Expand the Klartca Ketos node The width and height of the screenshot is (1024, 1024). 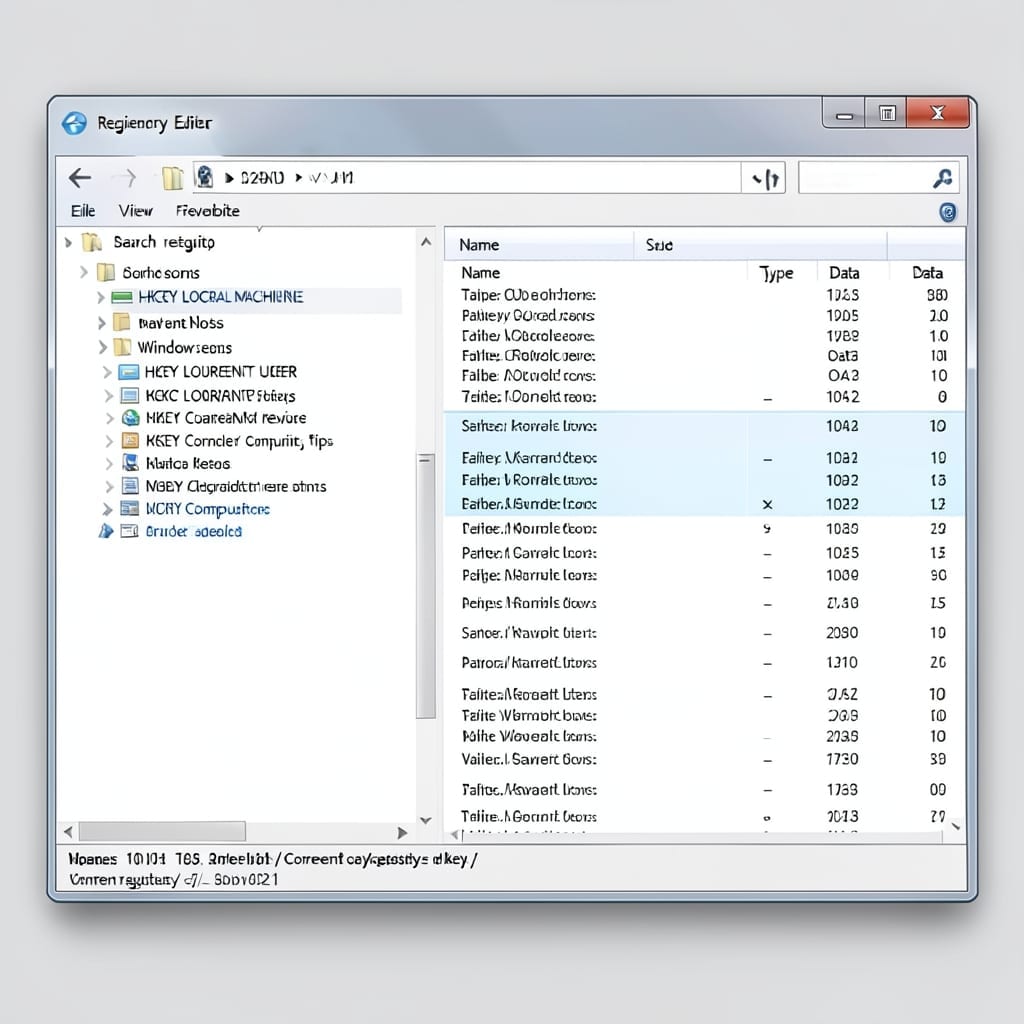pos(109,464)
